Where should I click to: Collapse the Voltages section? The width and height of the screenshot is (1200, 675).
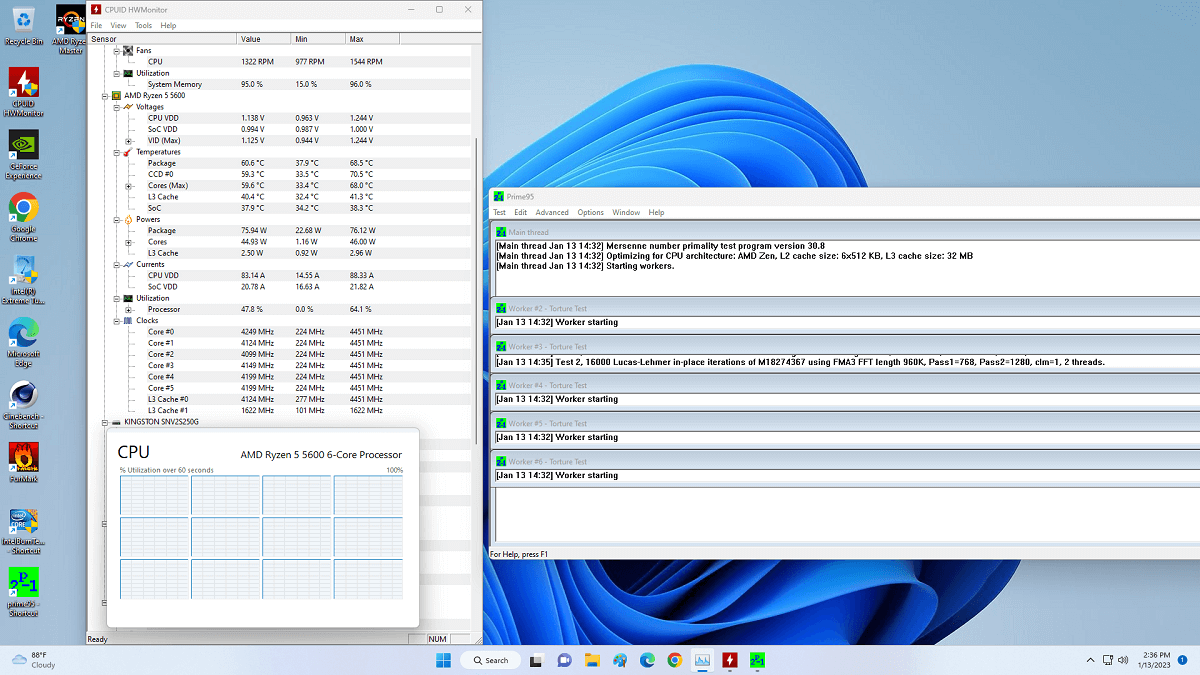116,106
